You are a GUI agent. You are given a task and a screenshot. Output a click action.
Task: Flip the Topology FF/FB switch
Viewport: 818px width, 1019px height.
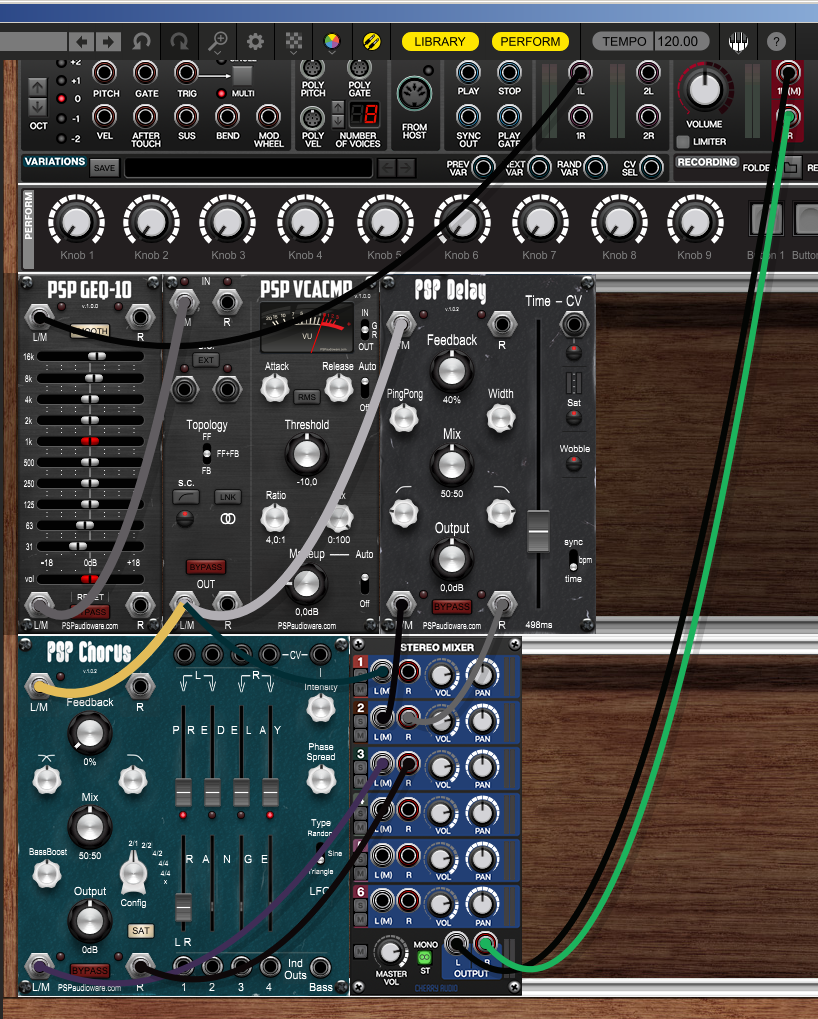point(207,454)
